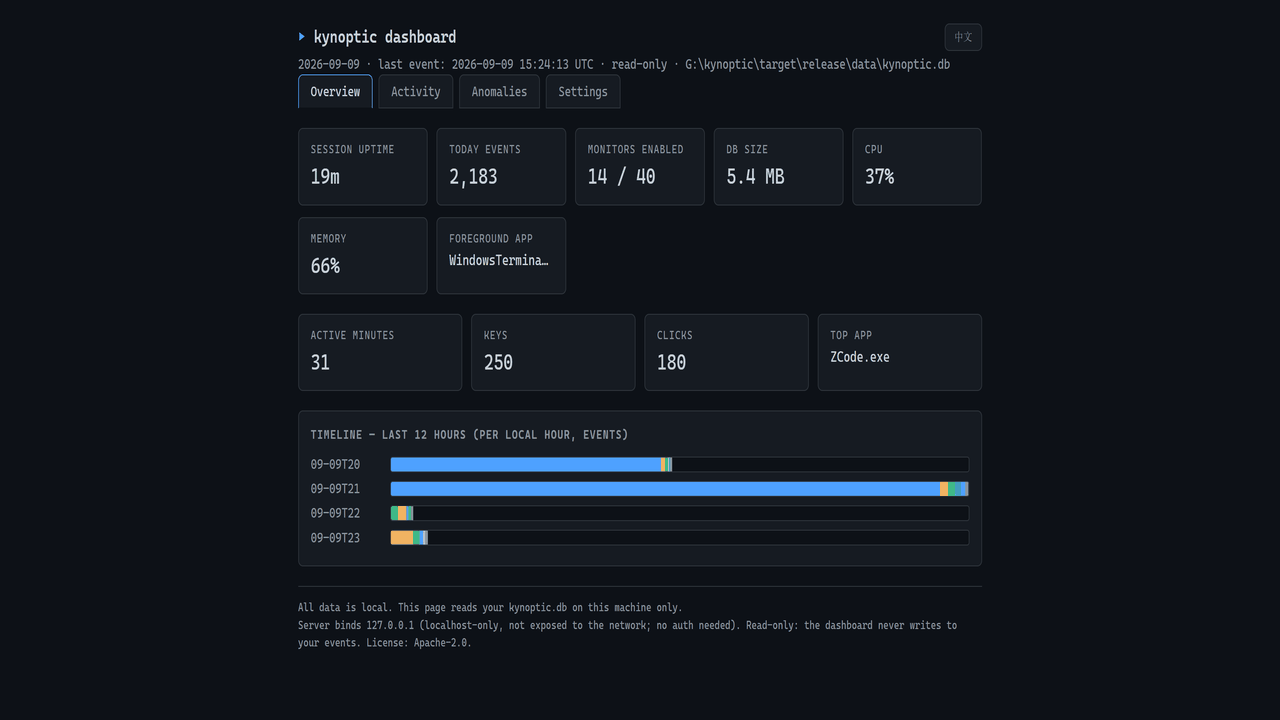Click the 09-09T21 row label

(335, 489)
